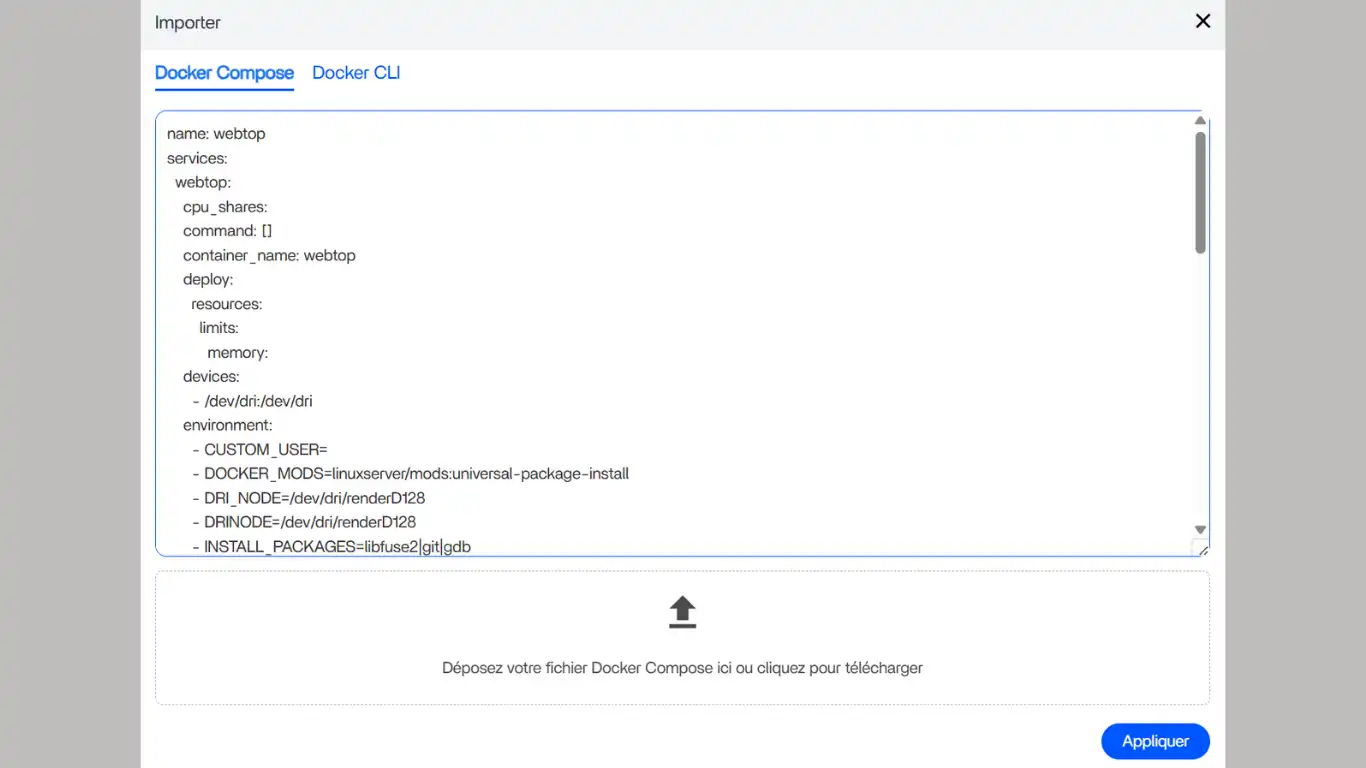Click the 'container_name: webtop' line
Viewport: 1366px width, 768px height.
coord(269,256)
